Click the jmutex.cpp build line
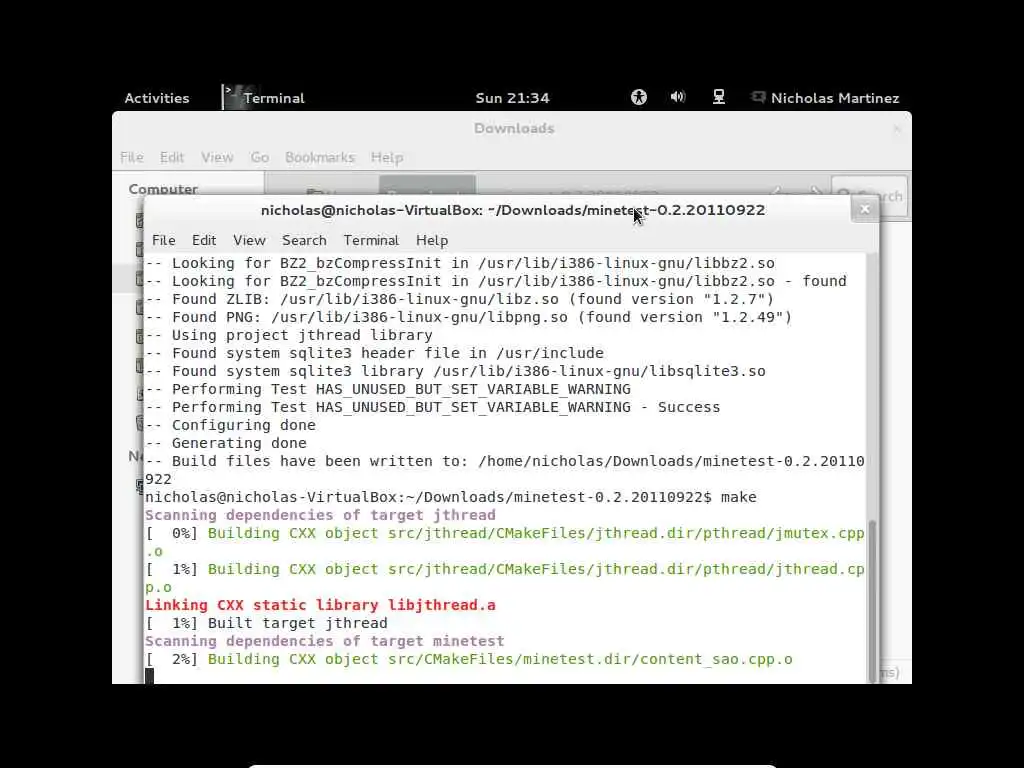This screenshot has width=1024, height=768. pos(505,542)
